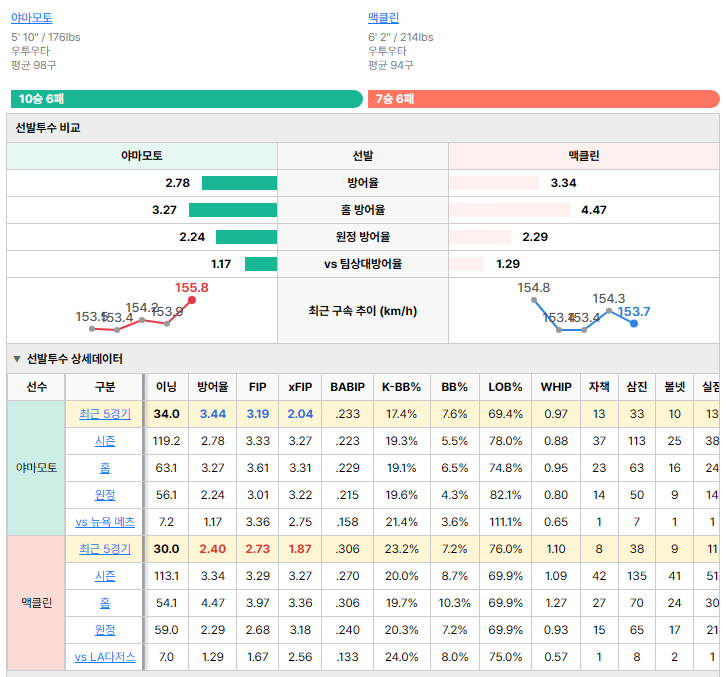Image resolution: width=726 pixels, height=677 pixels.
Task: Click 맥클린 comparison header cell
Action: point(584,156)
